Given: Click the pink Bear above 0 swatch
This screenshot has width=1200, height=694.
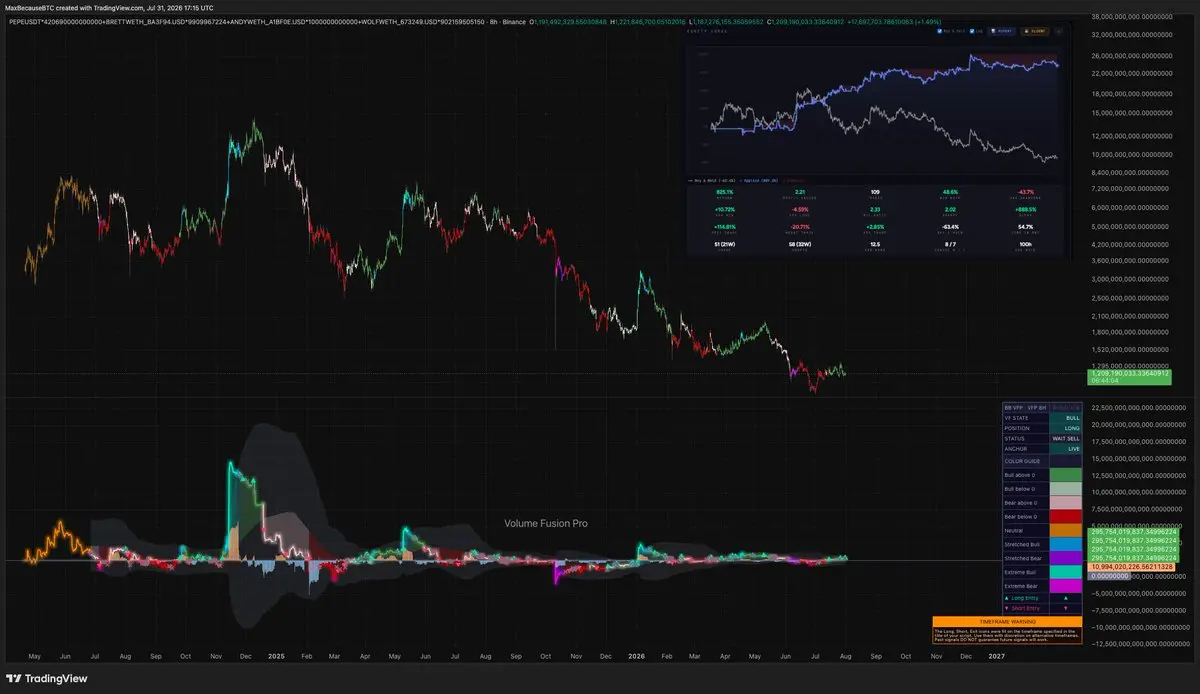Looking at the screenshot, I should click(x=1066, y=503).
